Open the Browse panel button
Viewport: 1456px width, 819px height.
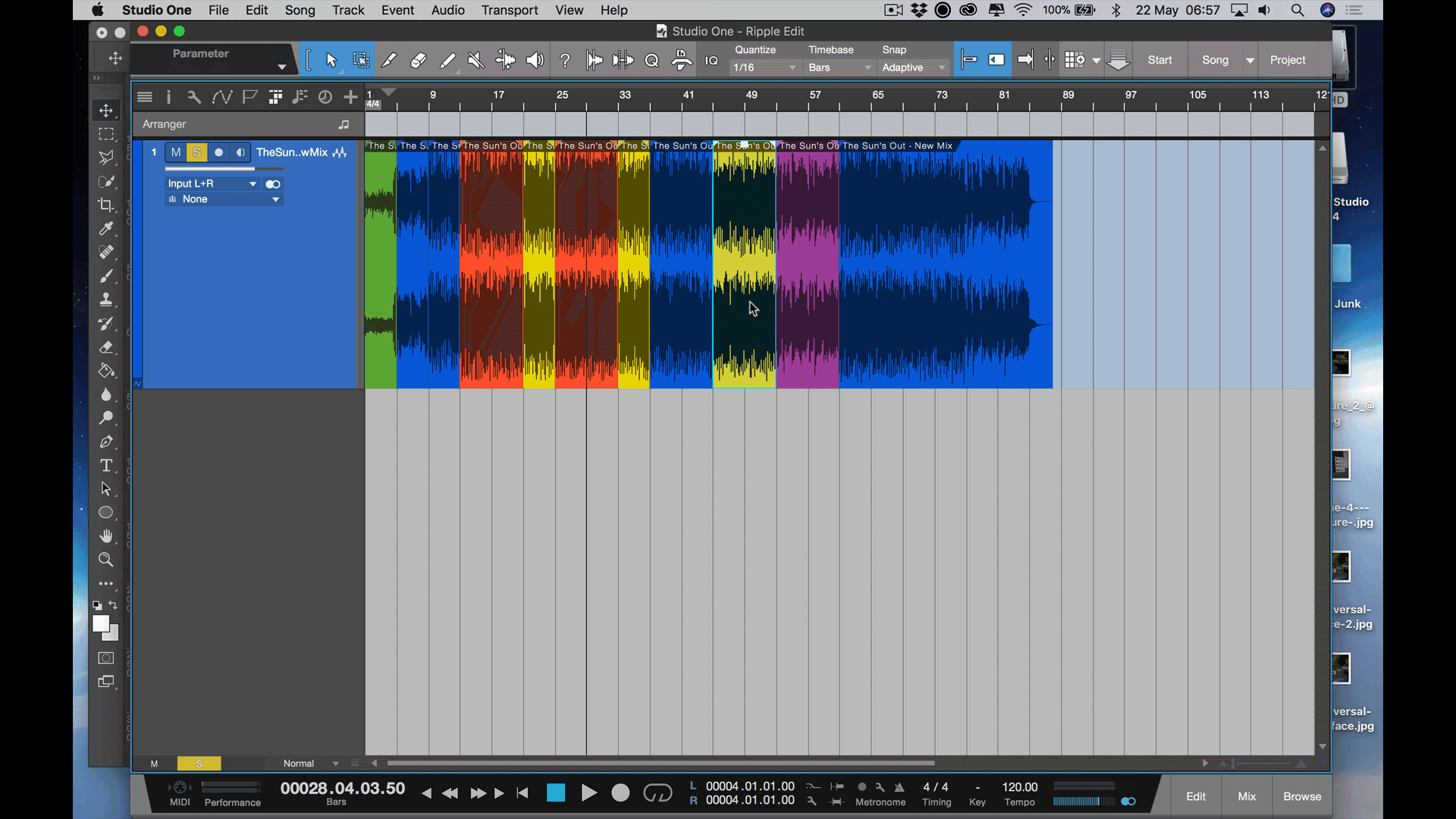point(1302,796)
